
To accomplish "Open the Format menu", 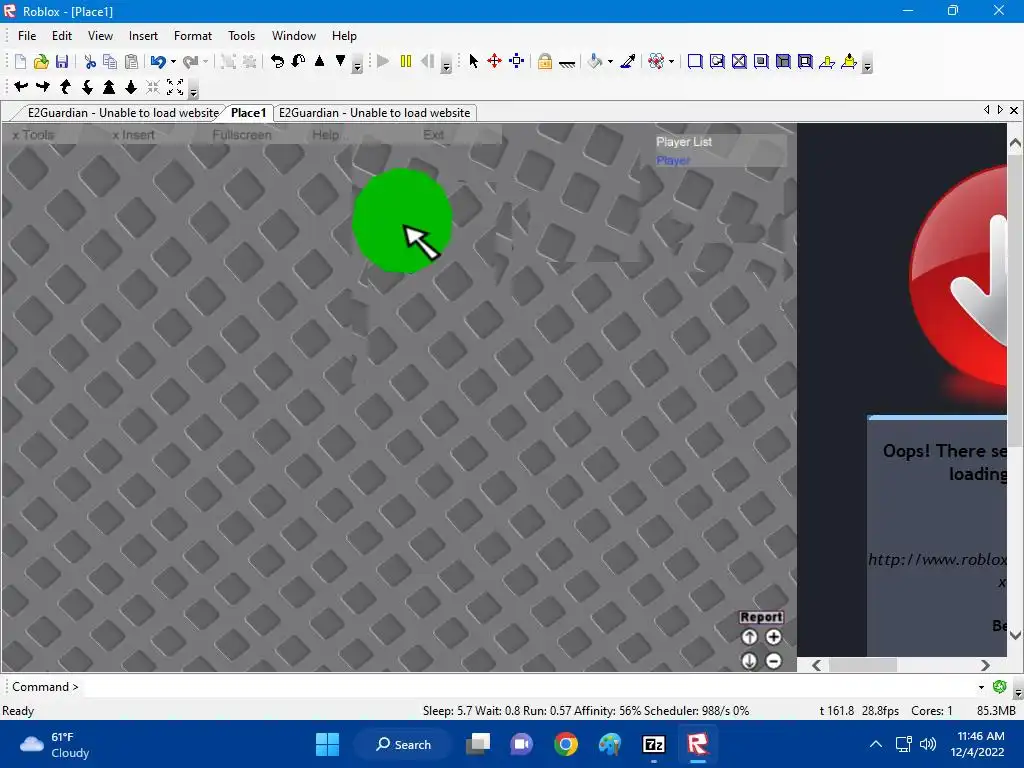I will (x=193, y=36).
